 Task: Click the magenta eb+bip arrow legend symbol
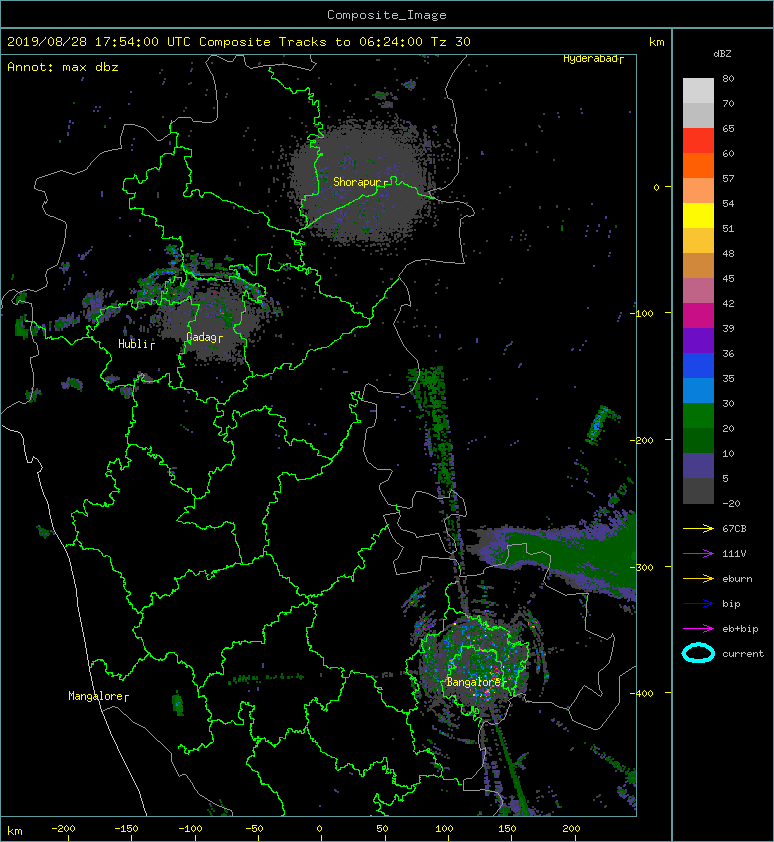698,628
